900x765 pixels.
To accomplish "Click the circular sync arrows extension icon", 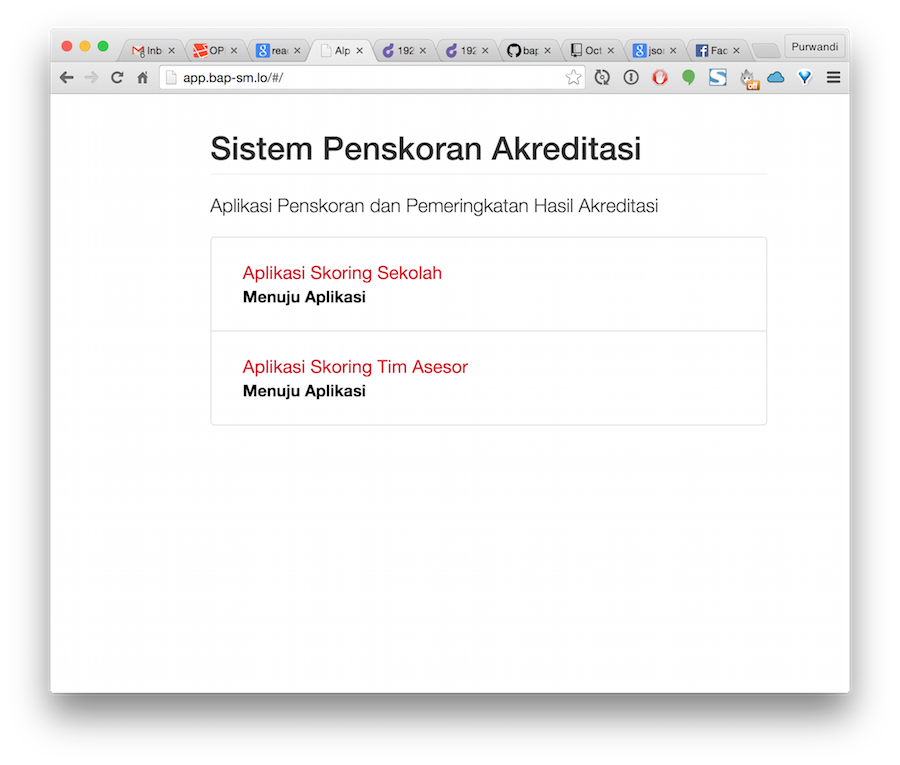I will point(602,77).
